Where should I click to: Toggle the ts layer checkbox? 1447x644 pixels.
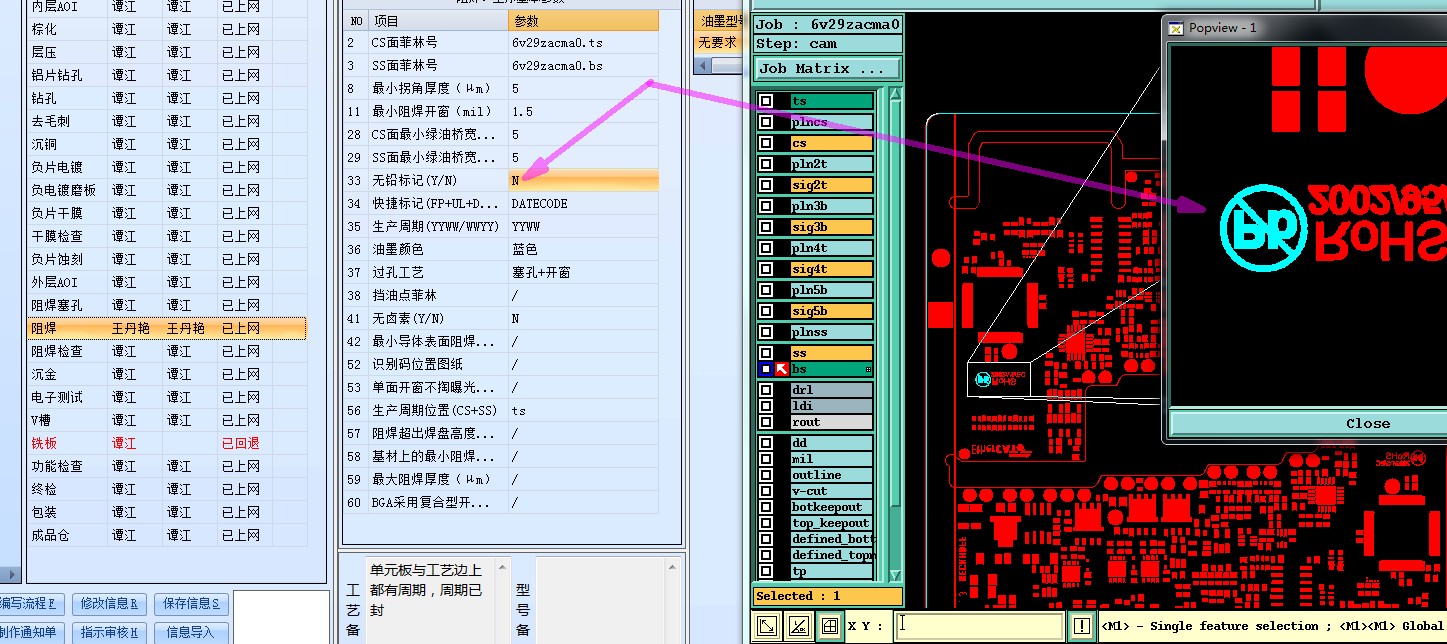click(765, 101)
